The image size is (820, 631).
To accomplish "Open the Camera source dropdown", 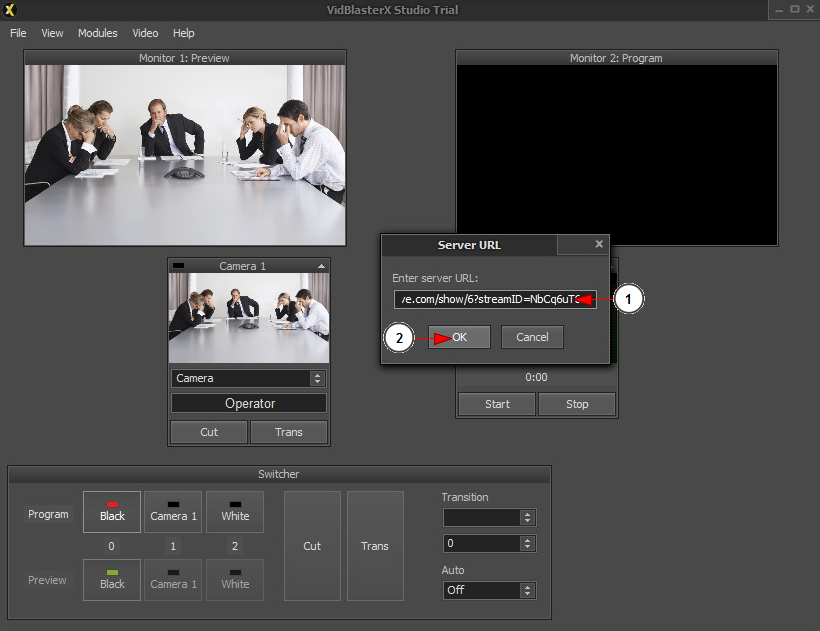I will coord(248,378).
